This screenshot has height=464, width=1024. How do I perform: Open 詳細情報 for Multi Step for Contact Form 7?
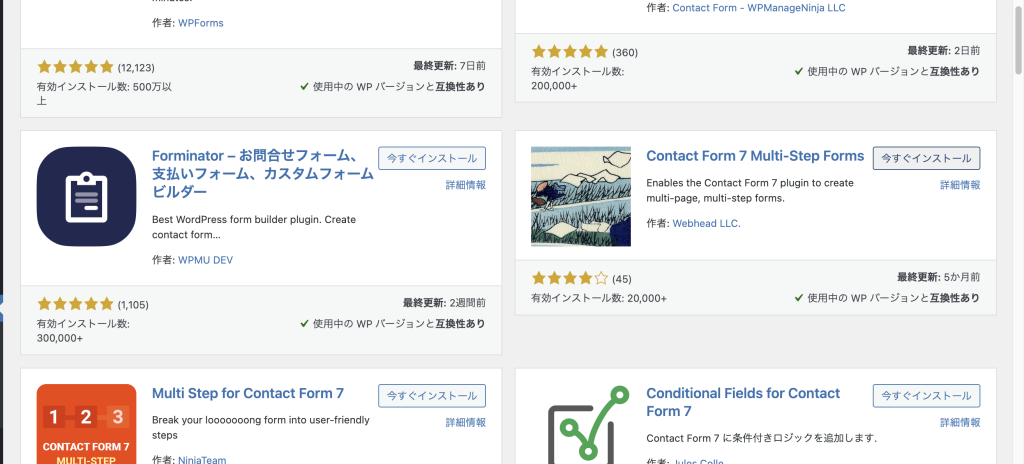[466, 423]
